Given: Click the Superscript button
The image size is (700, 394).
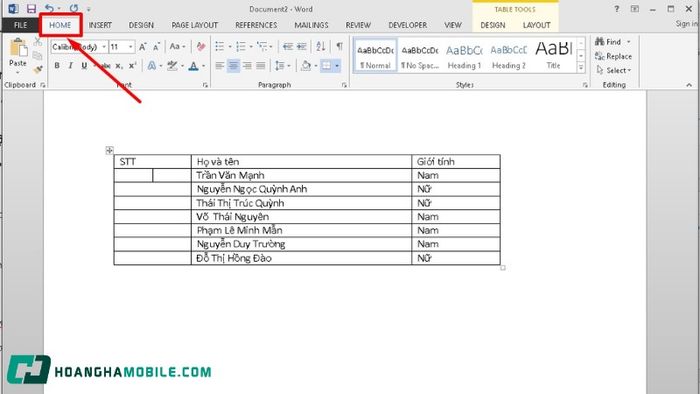Looking at the screenshot, I should click(x=132, y=66).
